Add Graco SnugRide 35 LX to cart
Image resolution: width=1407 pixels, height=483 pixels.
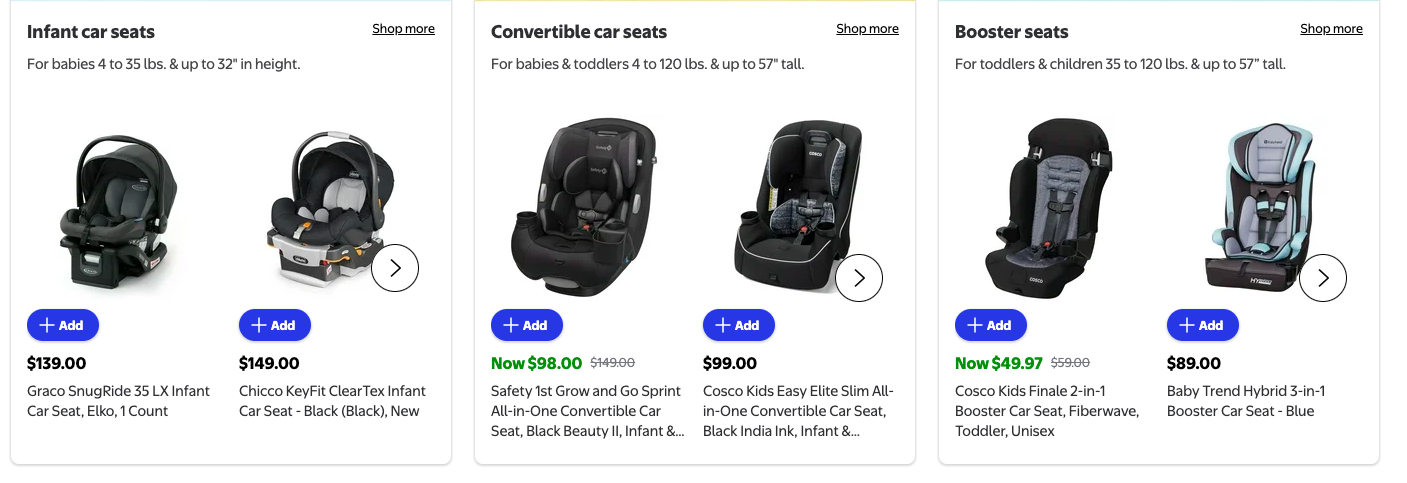(x=62, y=325)
